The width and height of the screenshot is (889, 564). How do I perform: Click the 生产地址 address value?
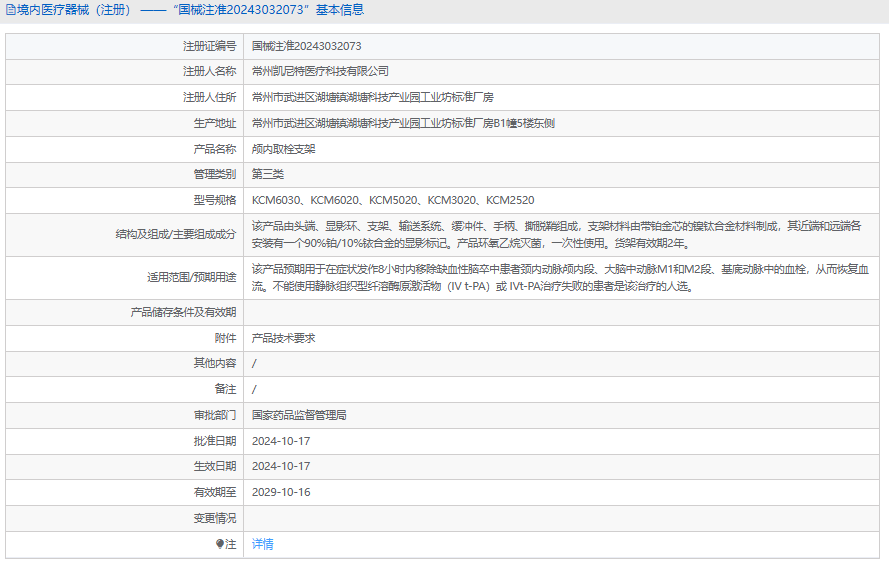(x=403, y=124)
